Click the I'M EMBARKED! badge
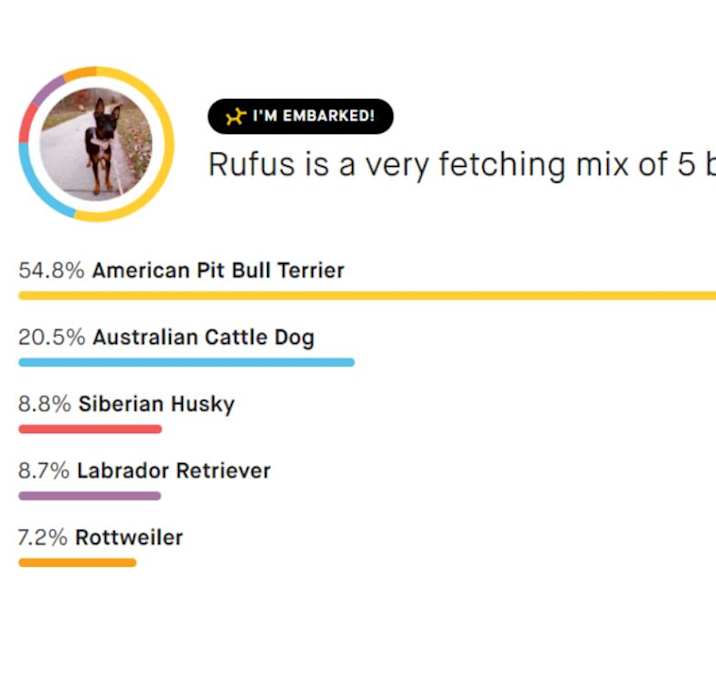 (300, 116)
